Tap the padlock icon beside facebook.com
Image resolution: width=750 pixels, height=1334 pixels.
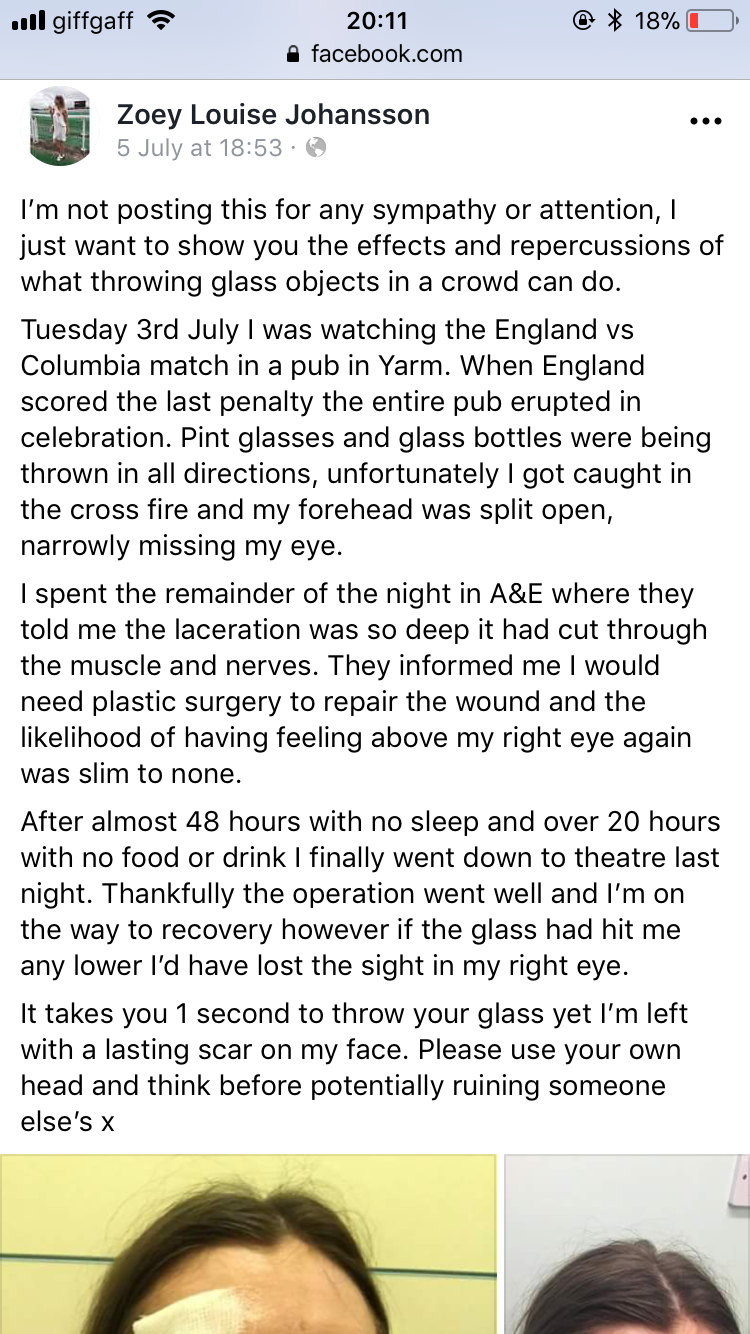[293, 55]
